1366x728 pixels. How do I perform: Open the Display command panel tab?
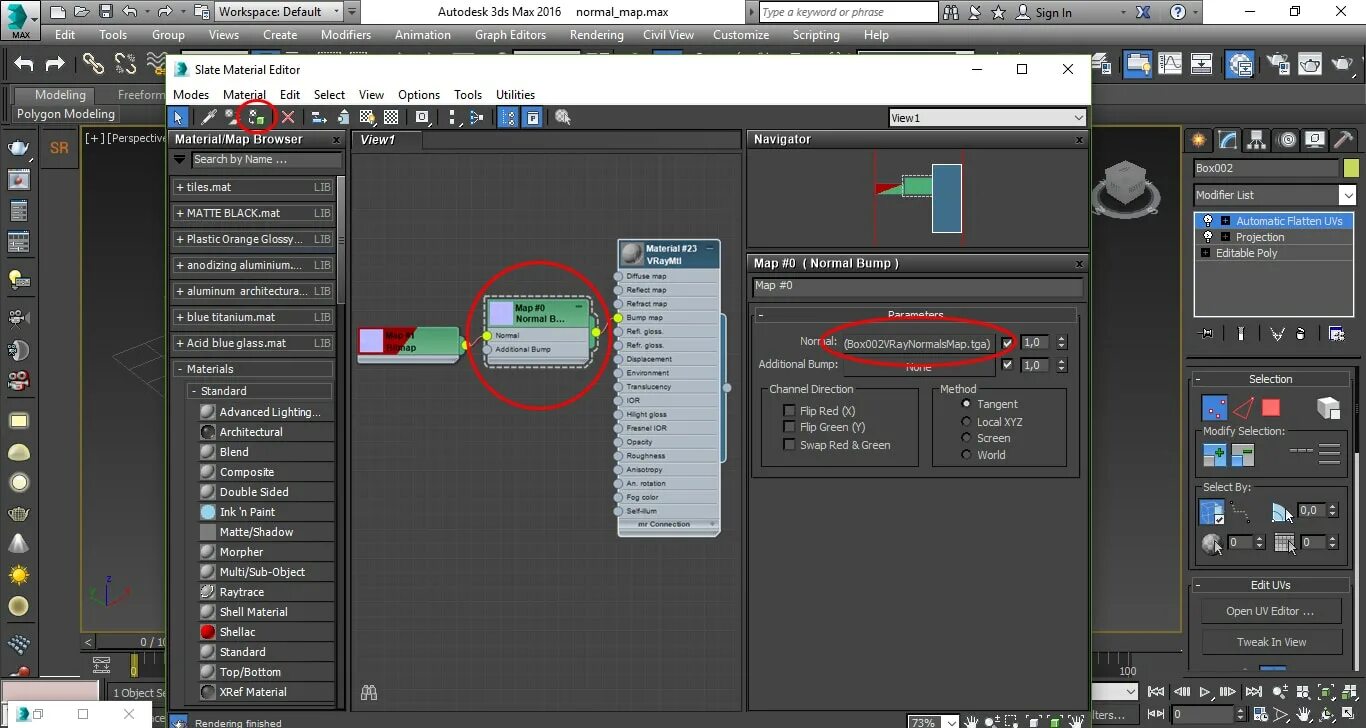[x=1316, y=140]
